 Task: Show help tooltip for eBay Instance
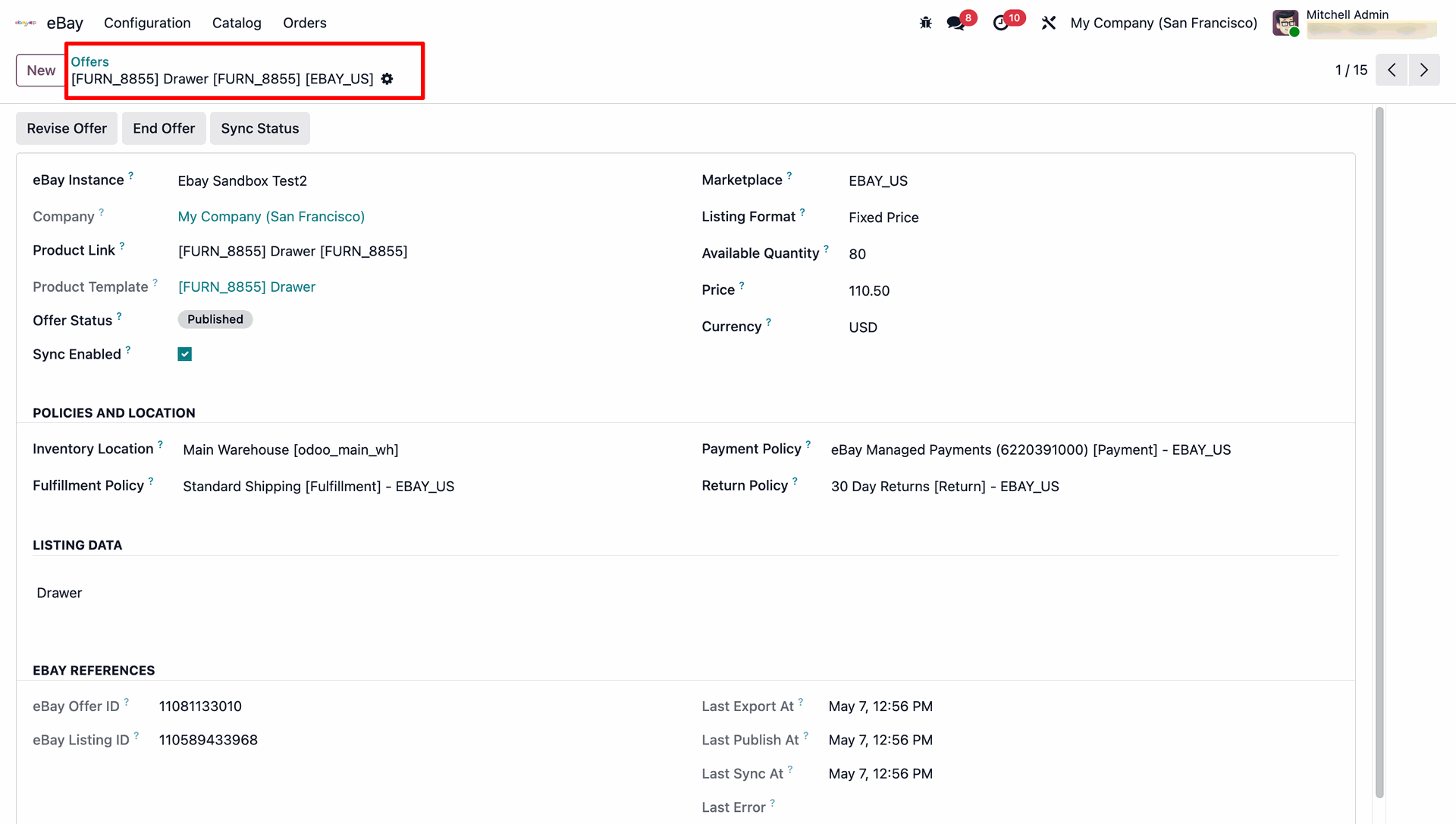point(130,175)
